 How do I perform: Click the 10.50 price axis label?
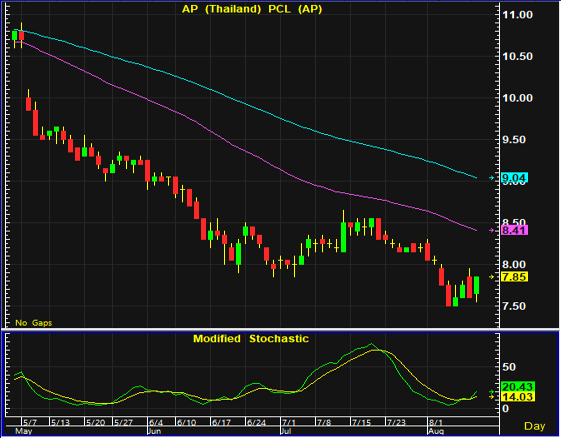pyautogui.click(x=517, y=56)
